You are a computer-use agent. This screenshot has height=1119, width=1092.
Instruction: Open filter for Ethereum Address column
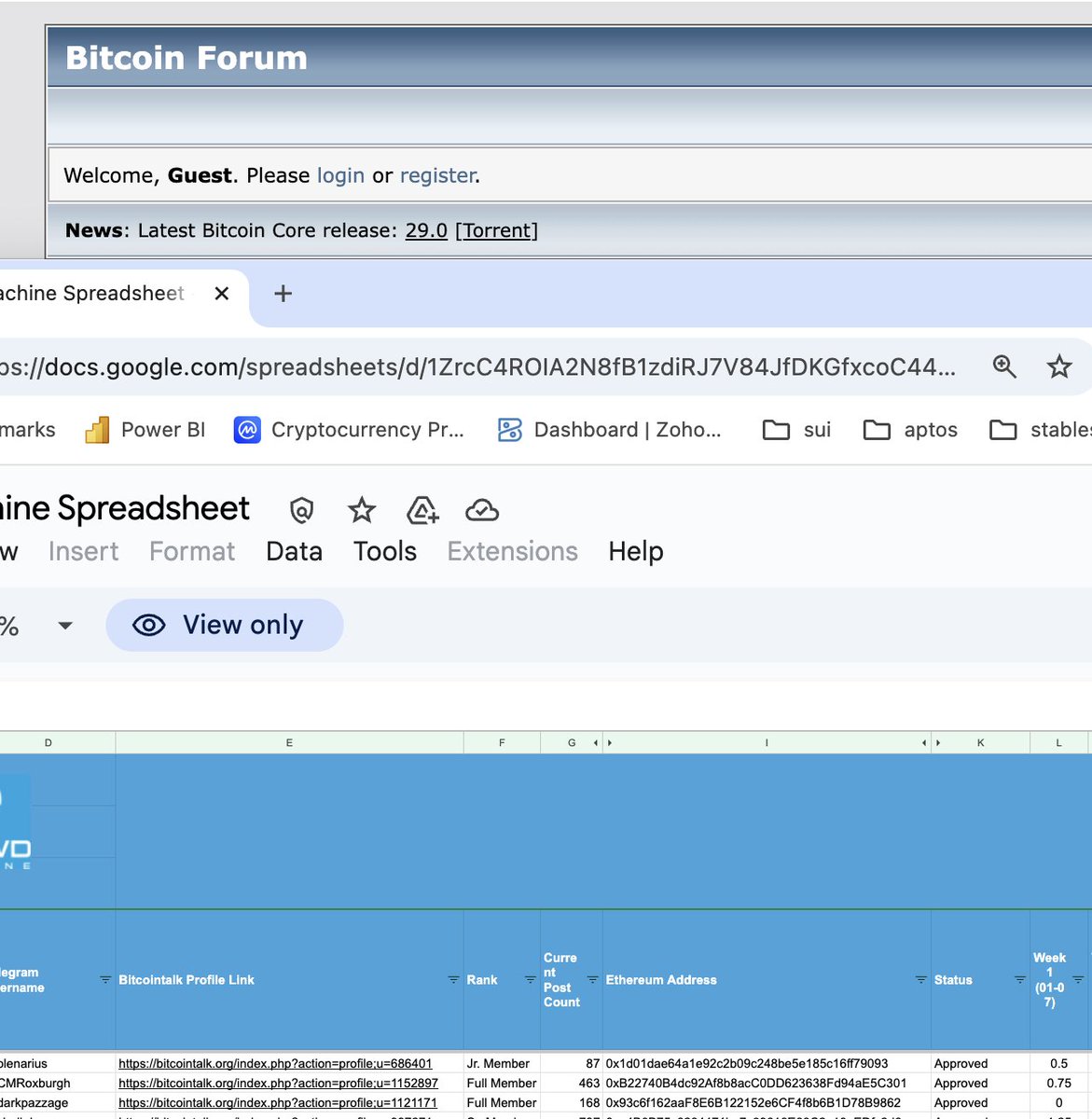(920, 980)
